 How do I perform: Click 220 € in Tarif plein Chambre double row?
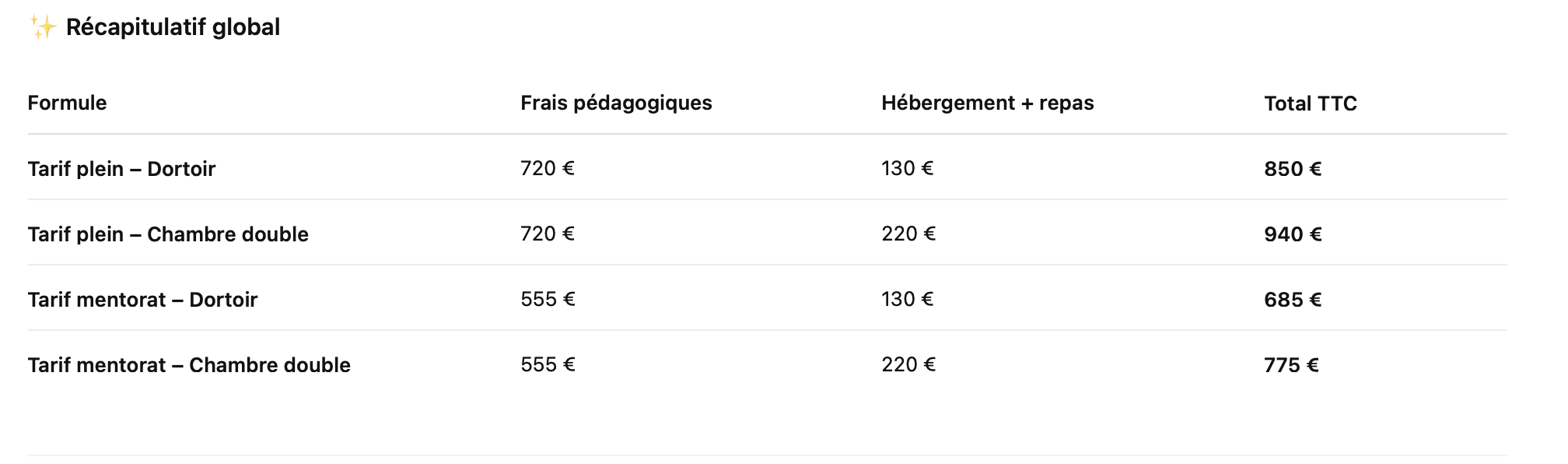pyautogui.click(x=908, y=234)
